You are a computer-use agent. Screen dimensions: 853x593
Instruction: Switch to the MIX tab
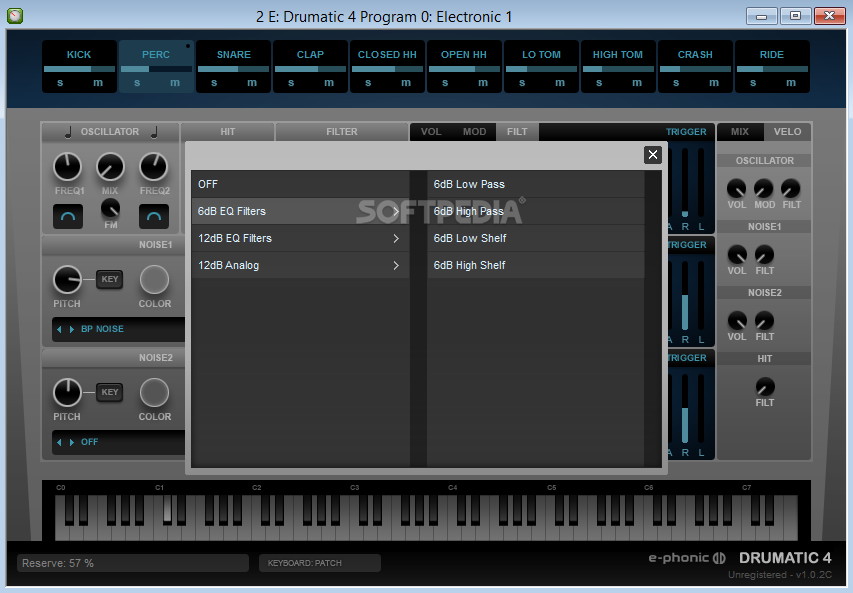(740, 132)
